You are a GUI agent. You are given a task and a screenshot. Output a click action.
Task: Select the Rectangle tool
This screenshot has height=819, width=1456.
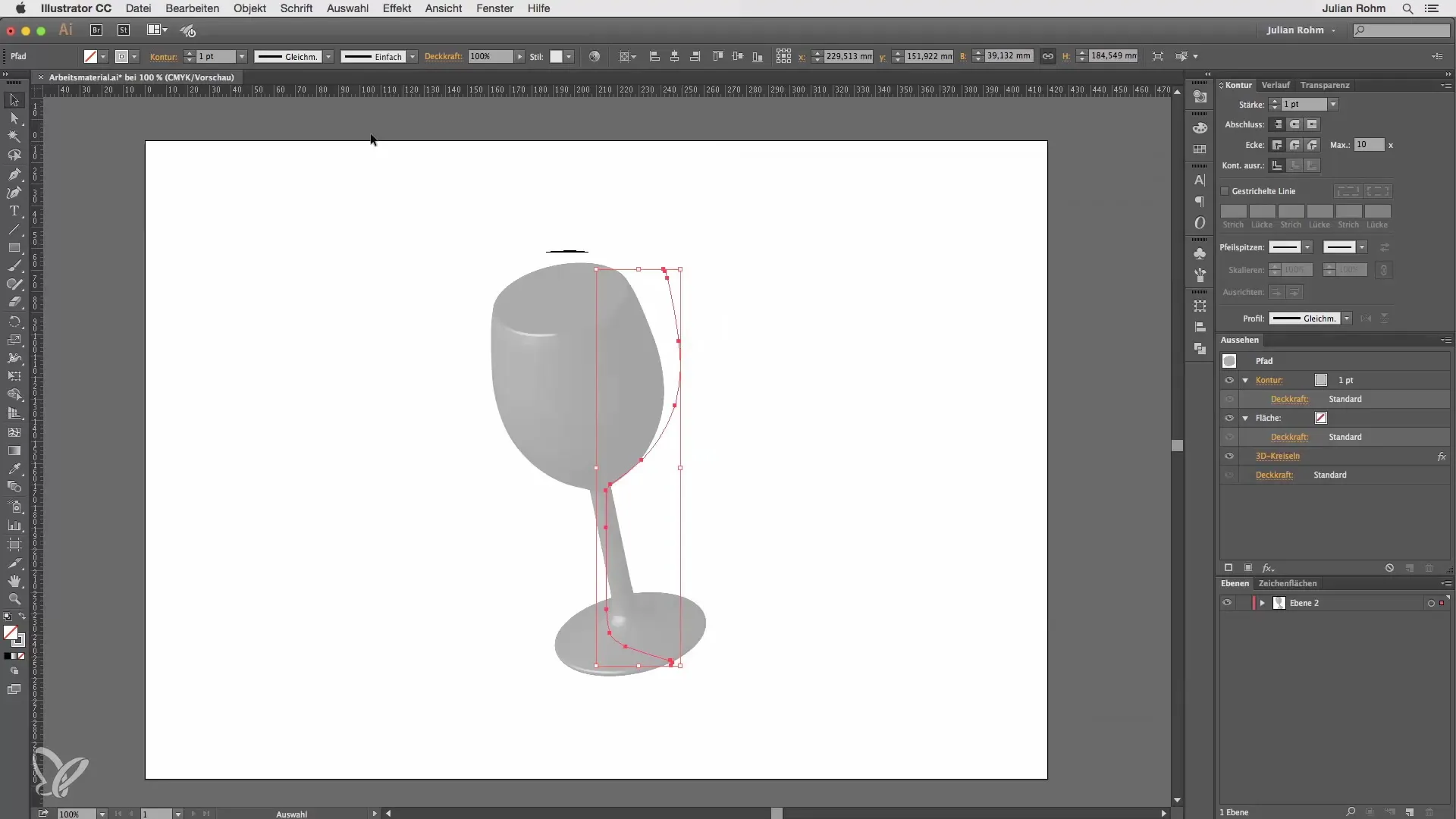[14, 248]
